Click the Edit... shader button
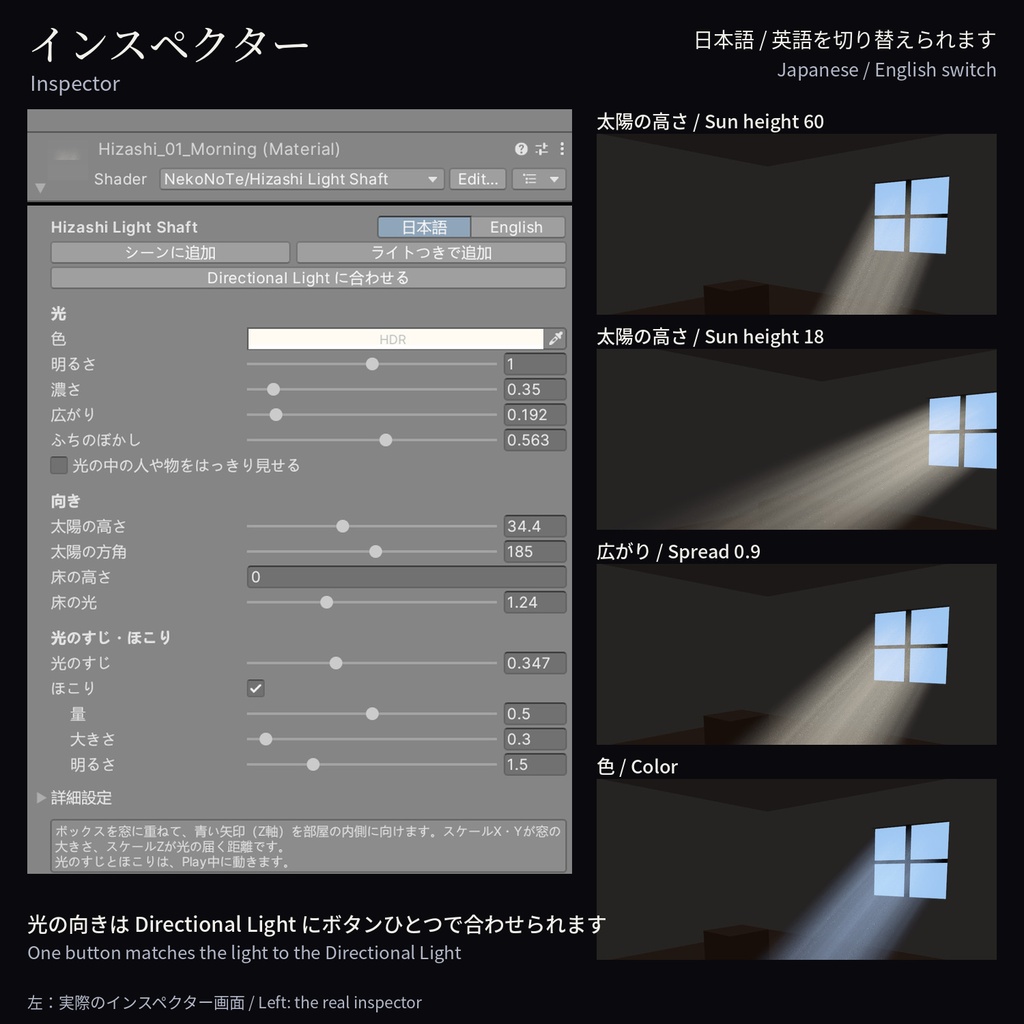This screenshot has width=1024, height=1024. pos(478,179)
